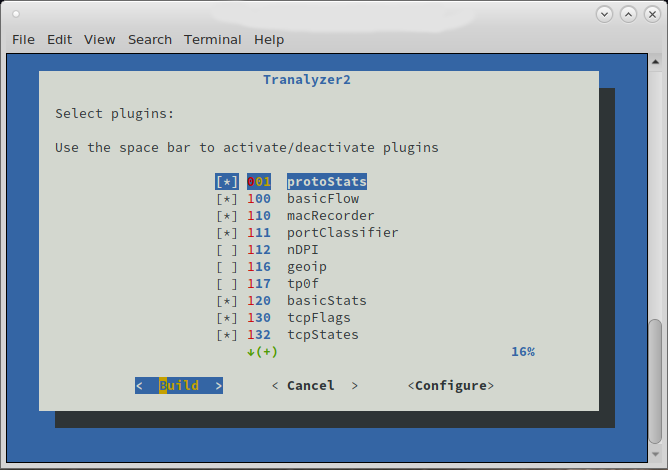Select the Cancel button
Viewport: 668px width, 470px height.
click(314, 386)
